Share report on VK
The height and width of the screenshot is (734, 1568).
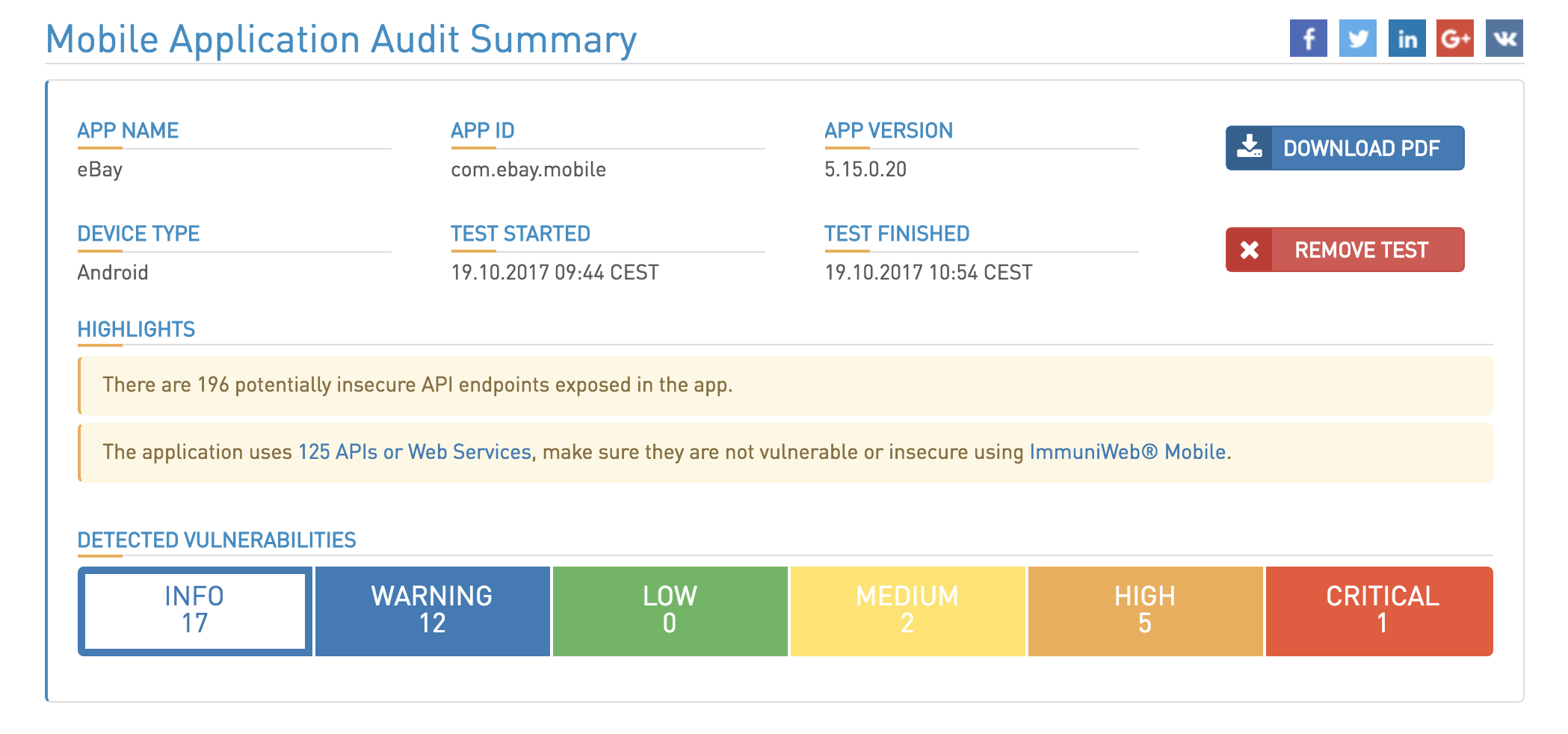tap(1504, 38)
